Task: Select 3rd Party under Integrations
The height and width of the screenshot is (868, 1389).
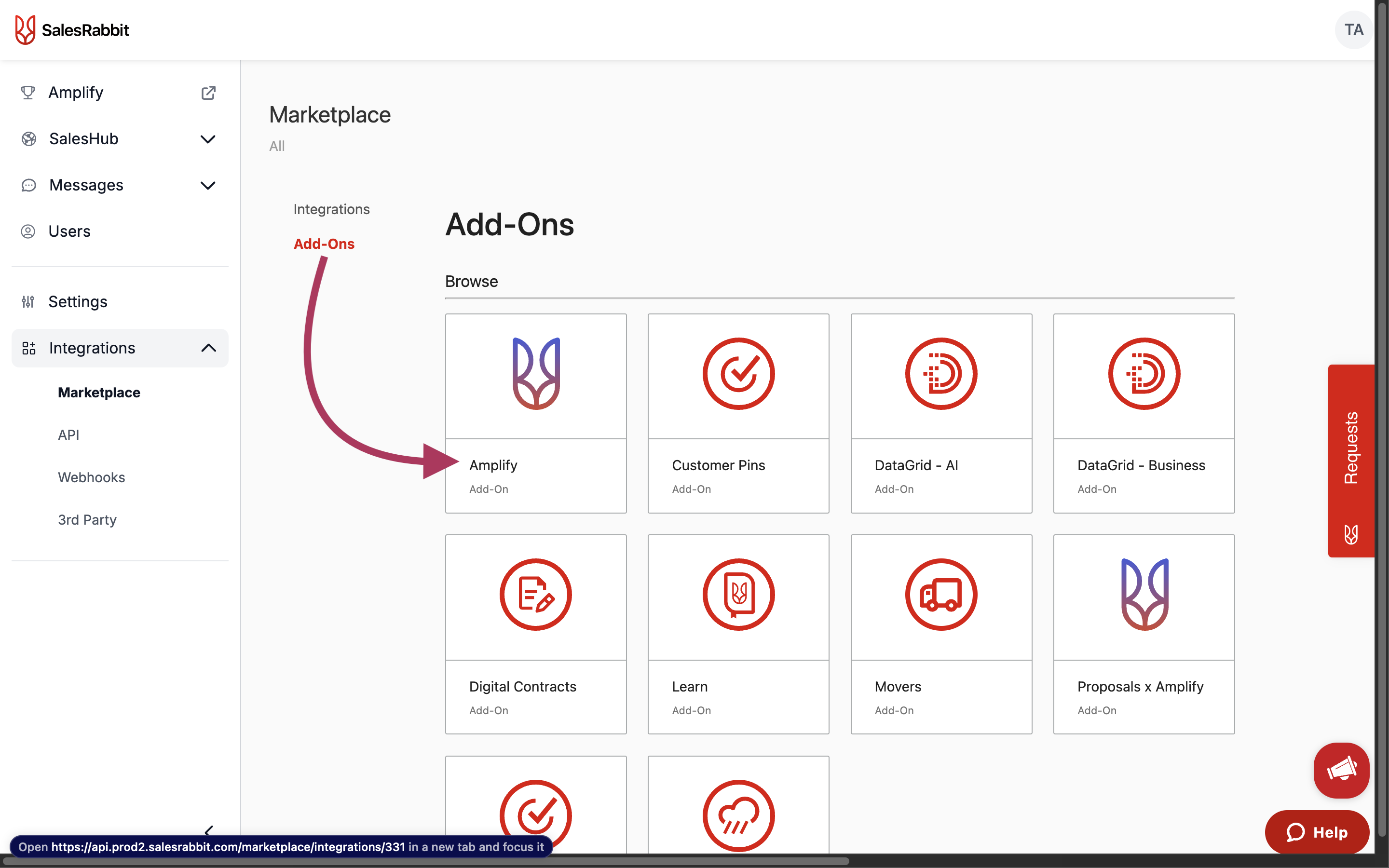Action: point(87,520)
